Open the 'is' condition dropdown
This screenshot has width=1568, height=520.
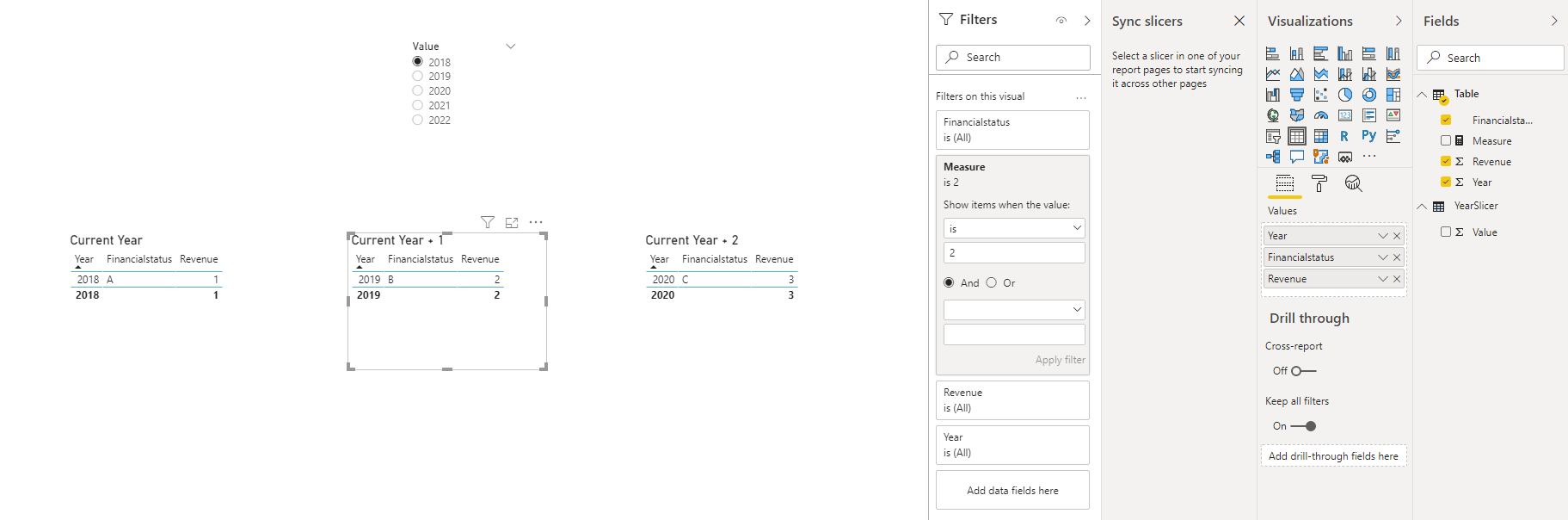click(1014, 228)
